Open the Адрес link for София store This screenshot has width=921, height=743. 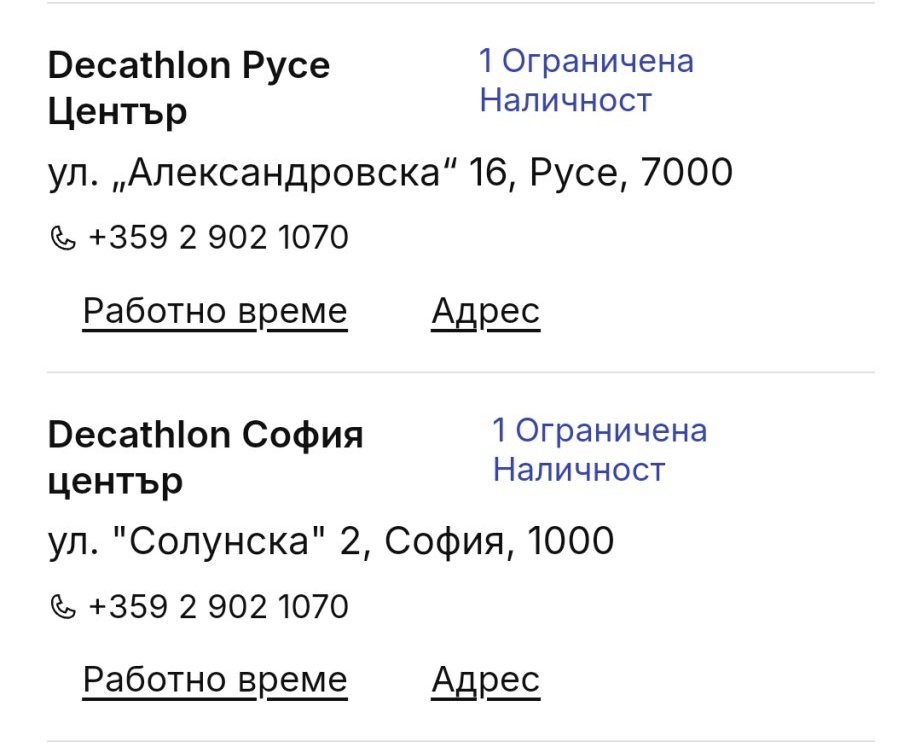(x=485, y=680)
